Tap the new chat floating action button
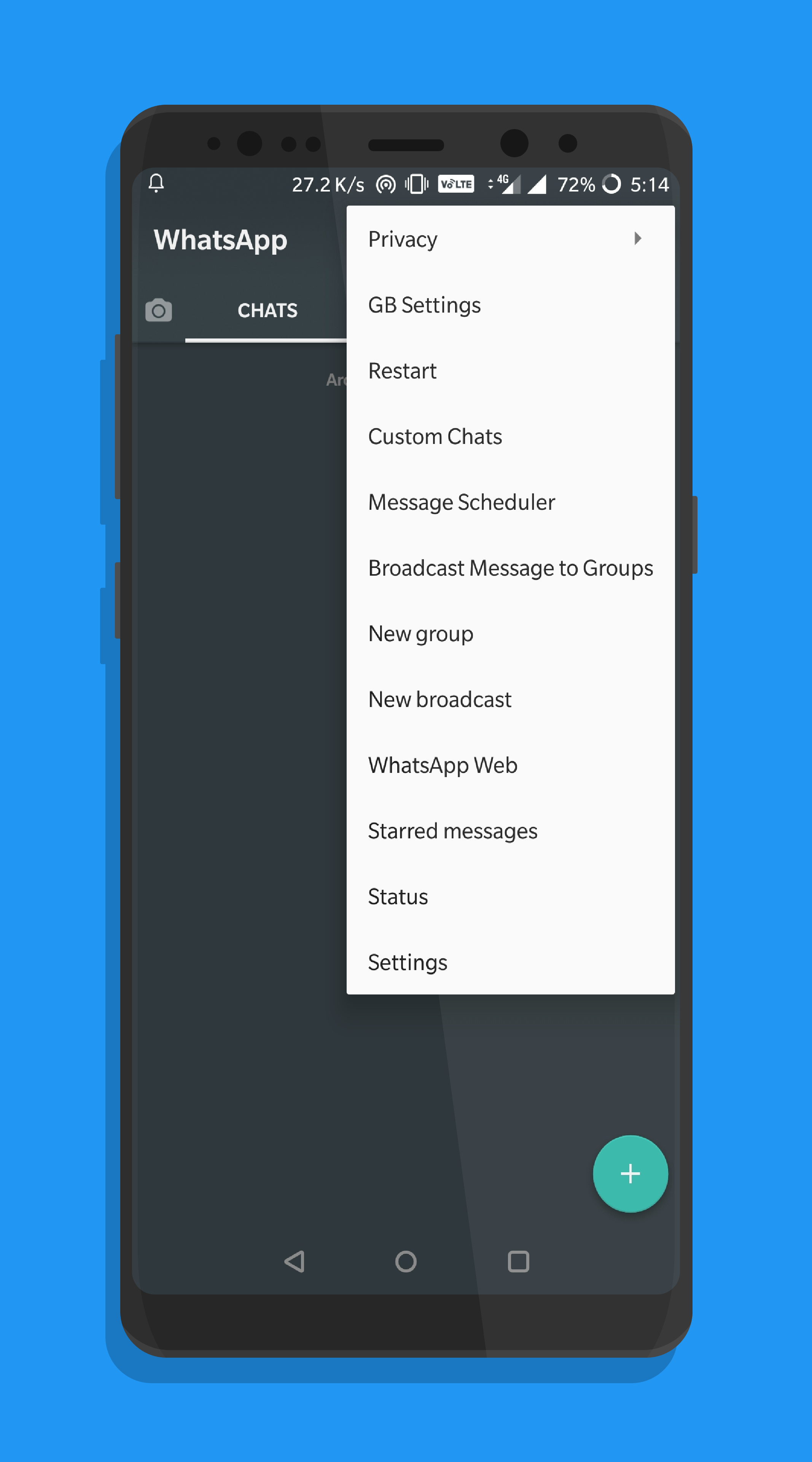Viewport: 812px width, 1462px height. coord(630,1174)
